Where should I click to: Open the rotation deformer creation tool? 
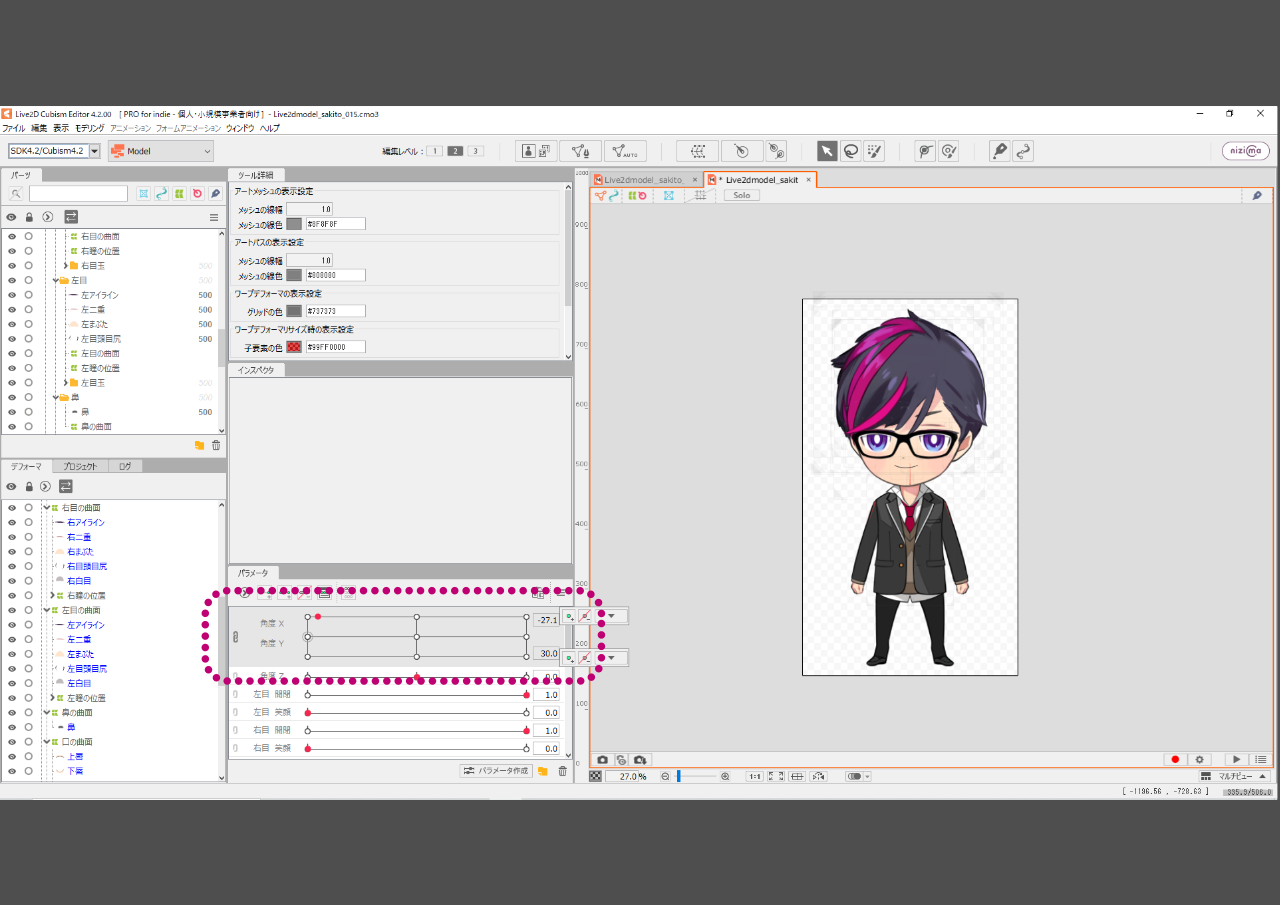click(777, 151)
